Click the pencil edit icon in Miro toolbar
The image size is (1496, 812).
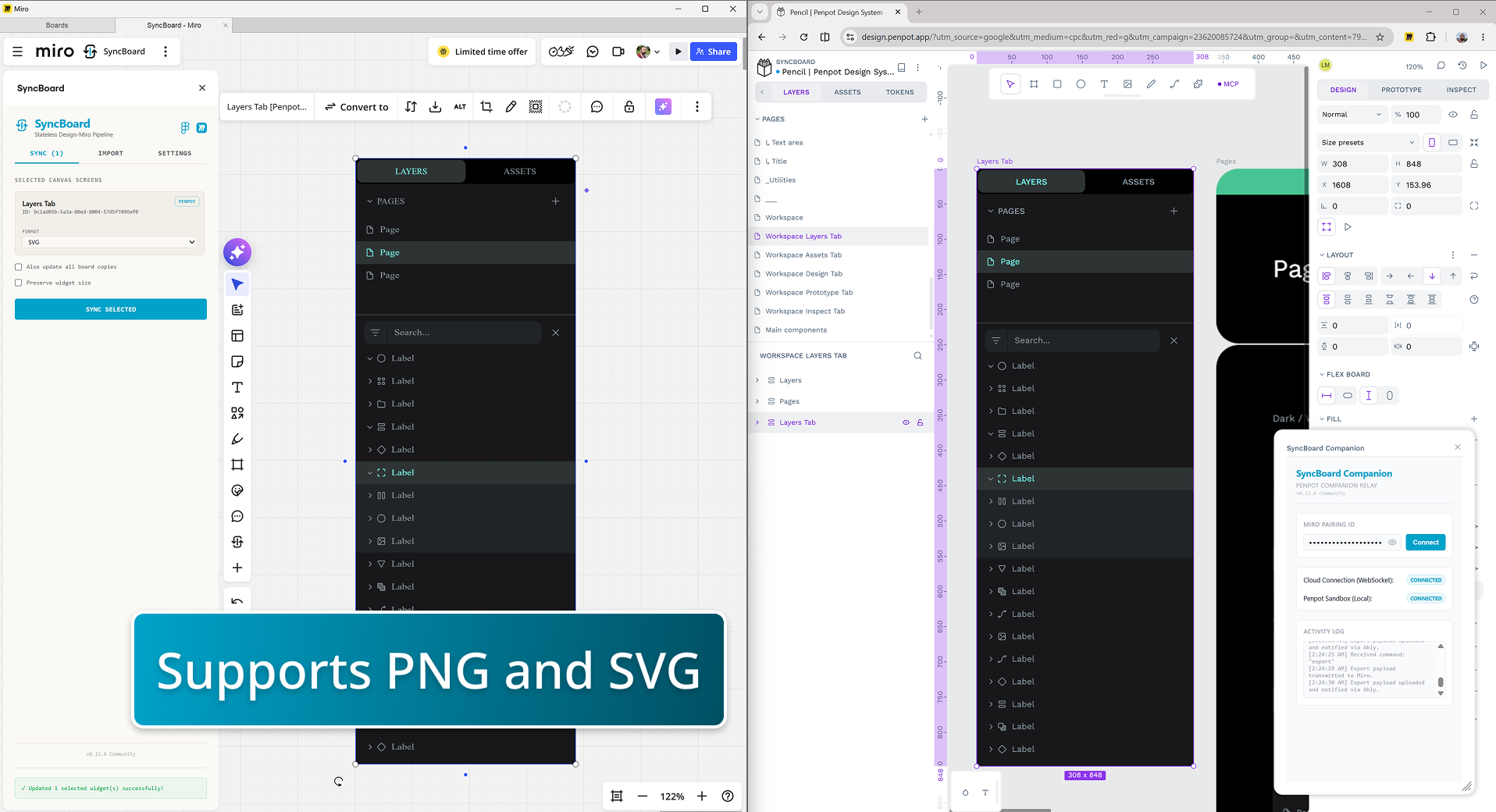511,107
